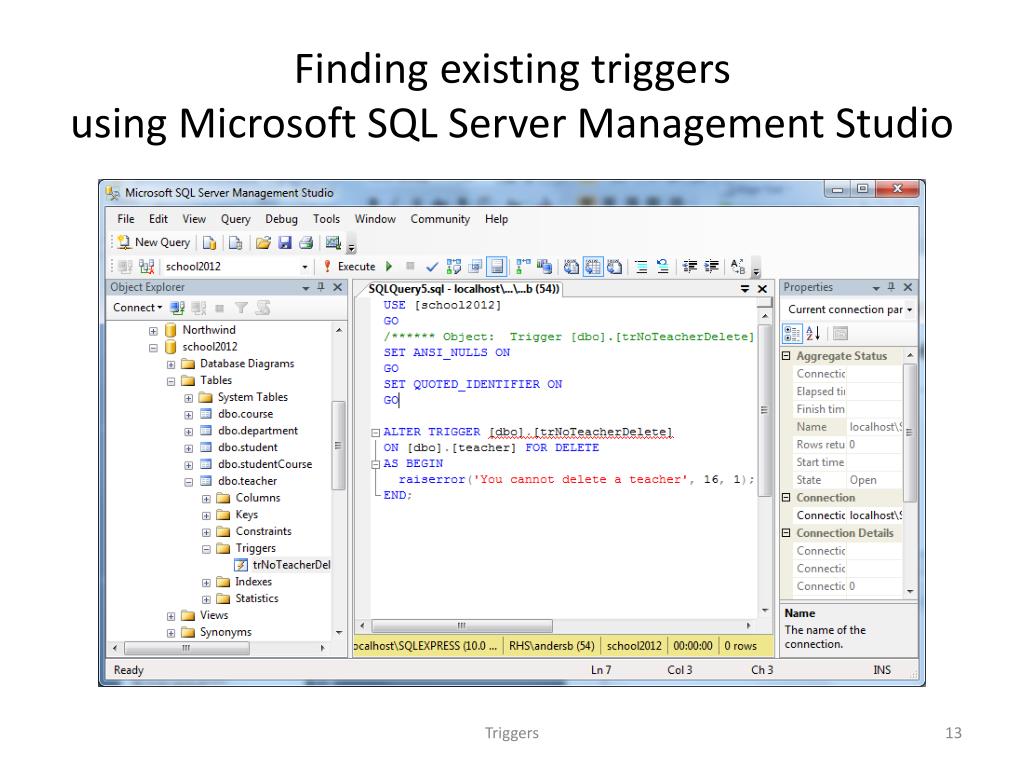Collapse the Aggregate Status section
Screen dimensions: 1024x768
click(x=786, y=356)
